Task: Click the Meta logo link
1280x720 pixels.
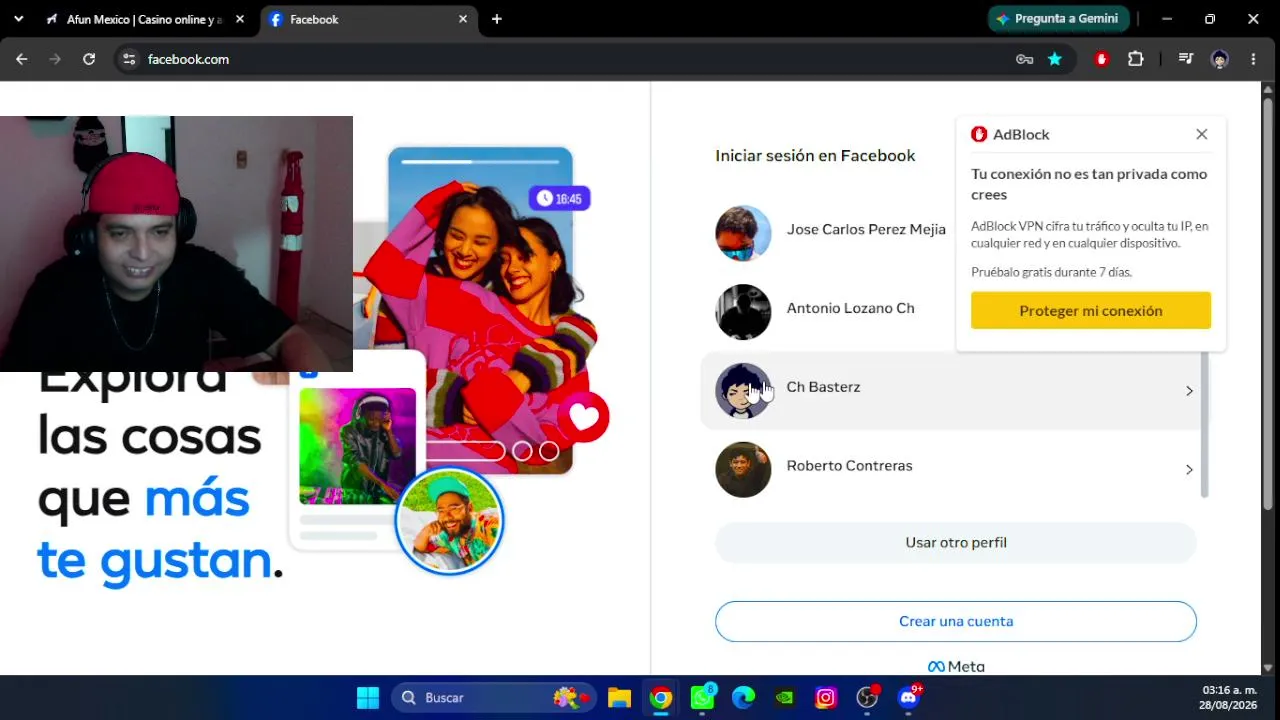Action: [956, 667]
